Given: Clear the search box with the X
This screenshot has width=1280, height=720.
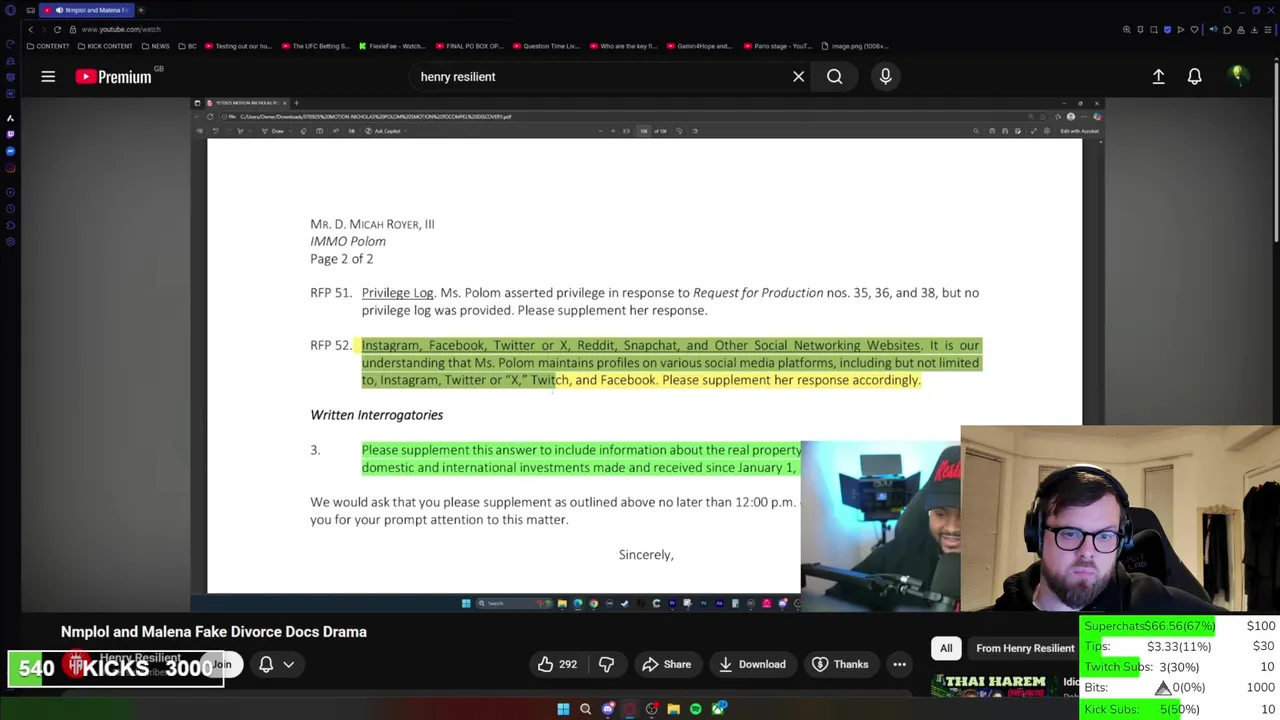Looking at the screenshot, I should coord(798,76).
